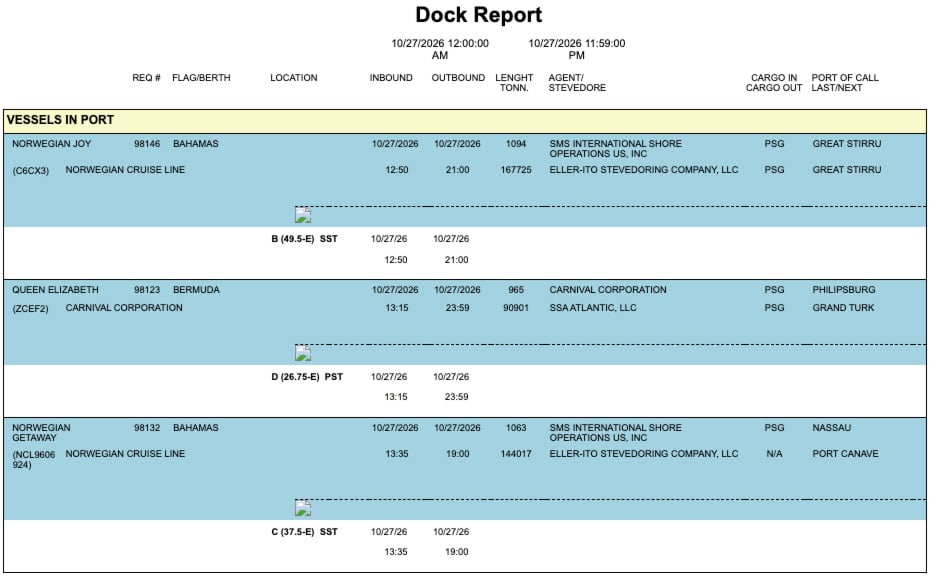This screenshot has height=577, width=930.
Task: Click inbound time 12:50 in Norwegian Joy blue row
Action: [x=397, y=170]
